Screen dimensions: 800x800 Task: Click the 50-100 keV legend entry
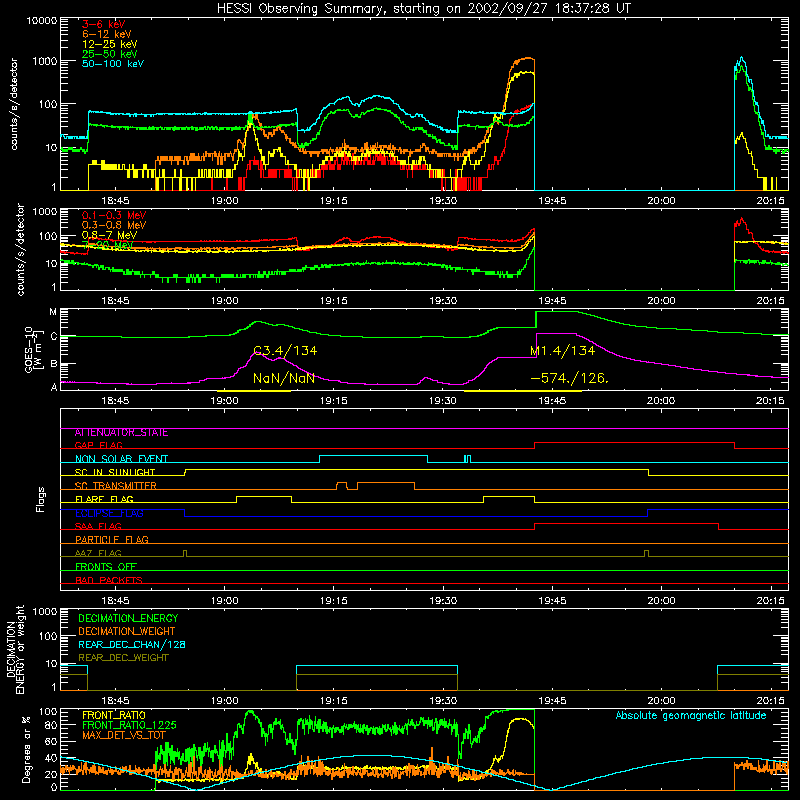pyautogui.click(x=113, y=63)
